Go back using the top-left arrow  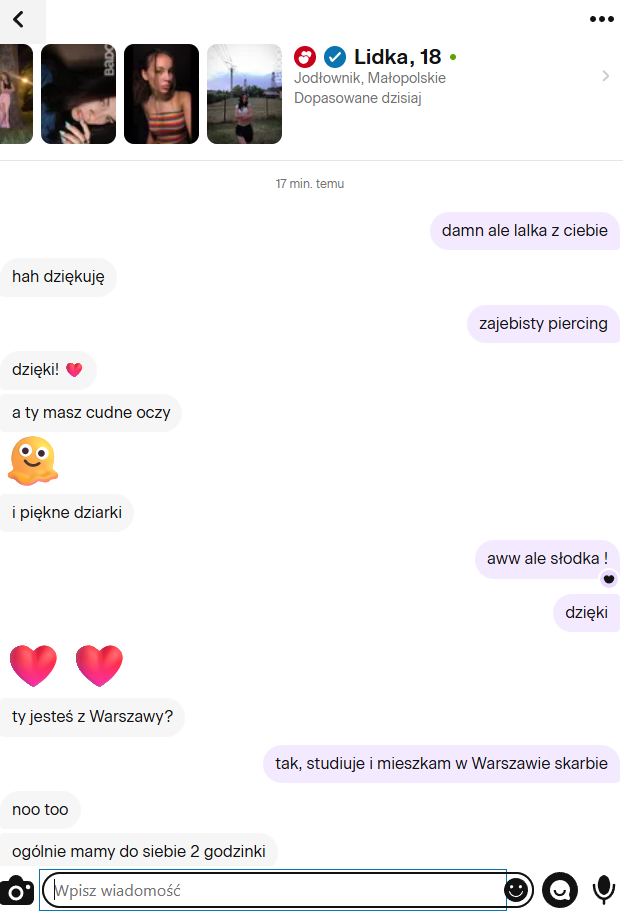coord(19,19)
